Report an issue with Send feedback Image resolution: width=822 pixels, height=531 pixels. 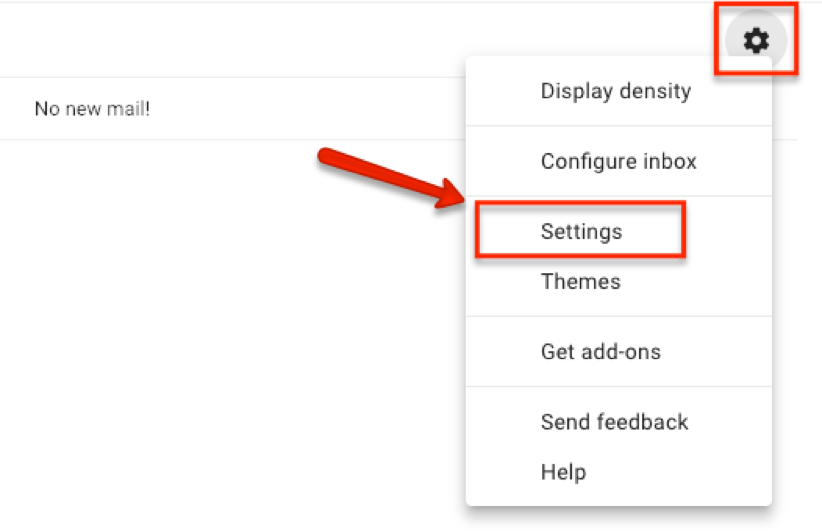[614, 422]
